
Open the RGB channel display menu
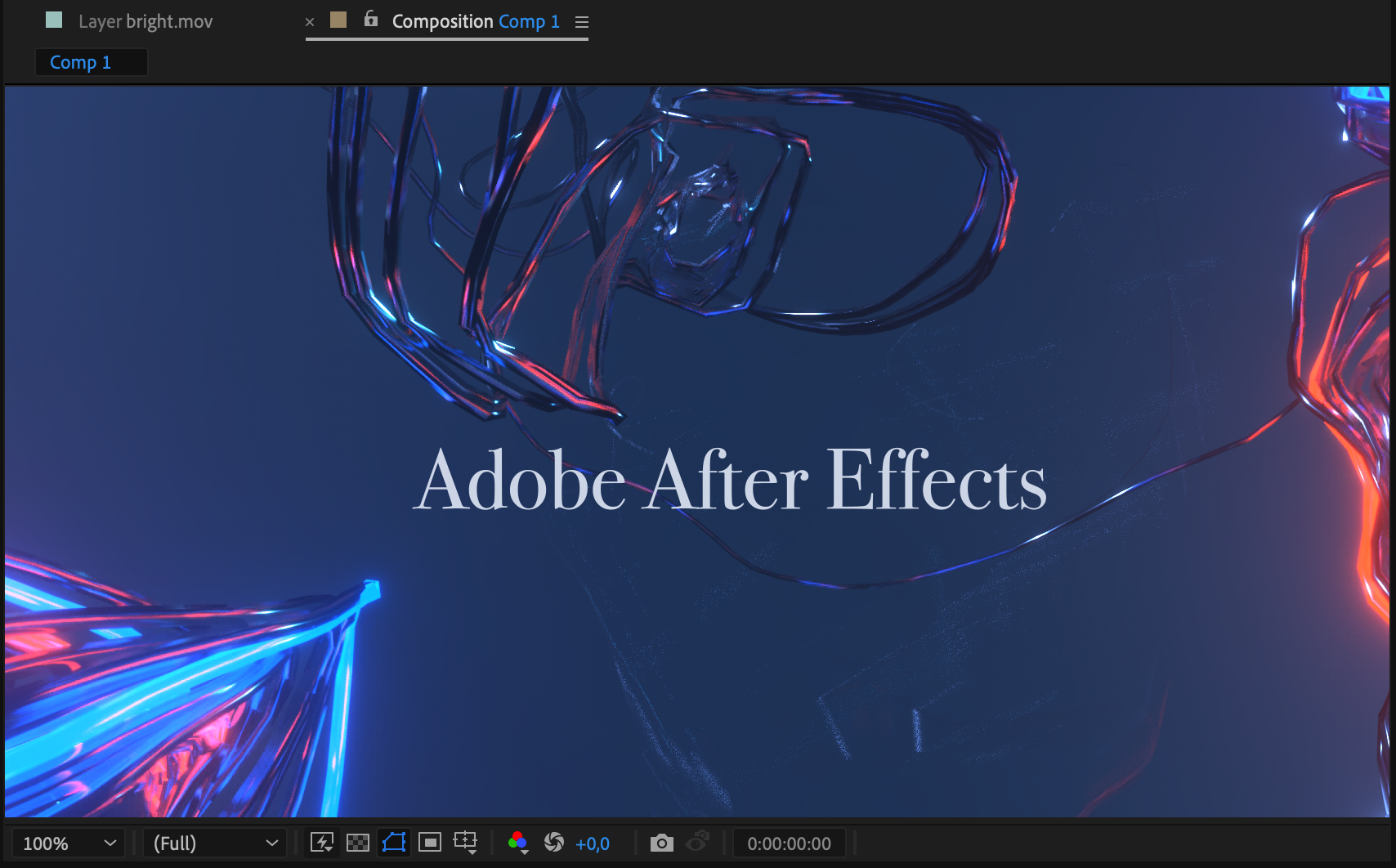(x=518, y=843)
